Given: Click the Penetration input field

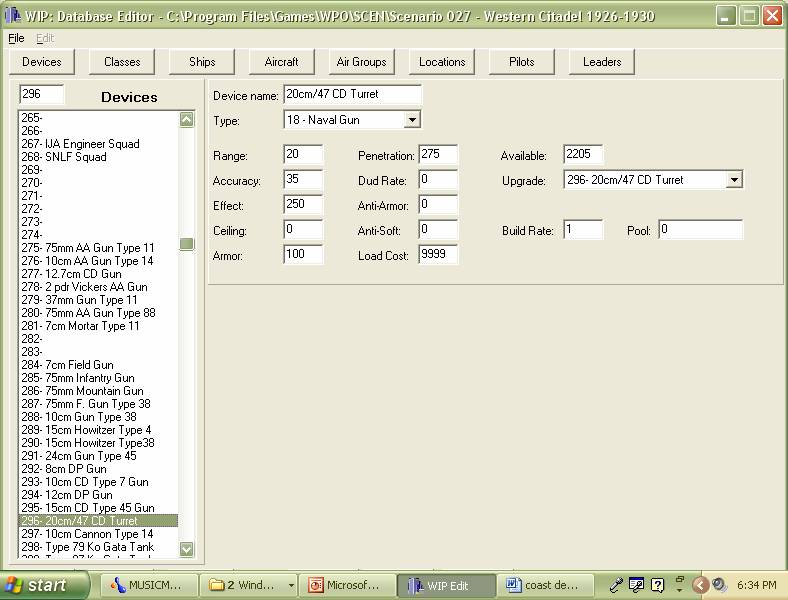Looking at the screenshot, I should (x=438, y=154).
